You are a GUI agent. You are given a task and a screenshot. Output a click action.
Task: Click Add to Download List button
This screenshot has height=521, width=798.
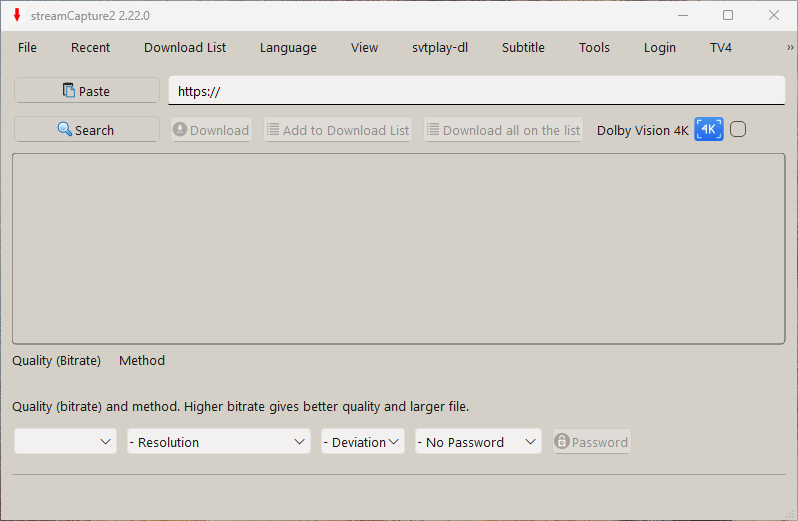click(338, 130)
